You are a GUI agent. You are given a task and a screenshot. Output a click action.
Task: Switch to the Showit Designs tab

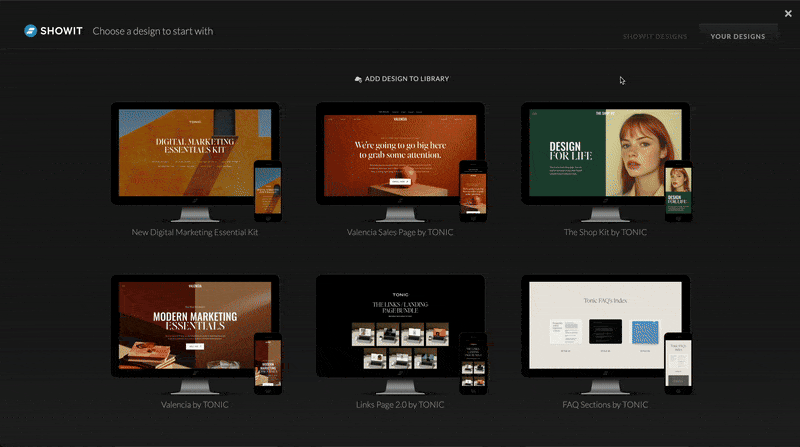pyautogui.click(x=655, y=36)
